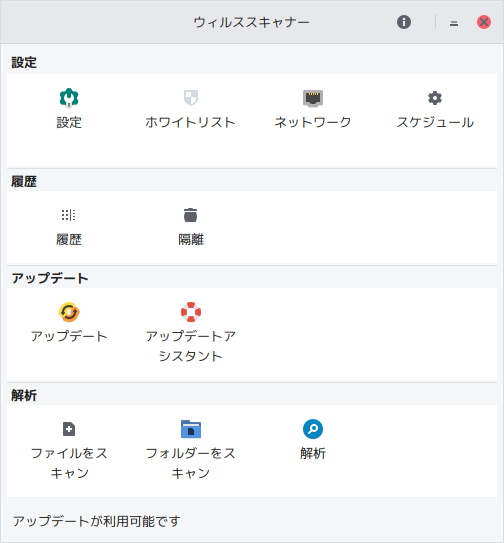Open the 設定 wrench-gear icon
The height and width of the screenshot is (543, 504).
(69, 98)
